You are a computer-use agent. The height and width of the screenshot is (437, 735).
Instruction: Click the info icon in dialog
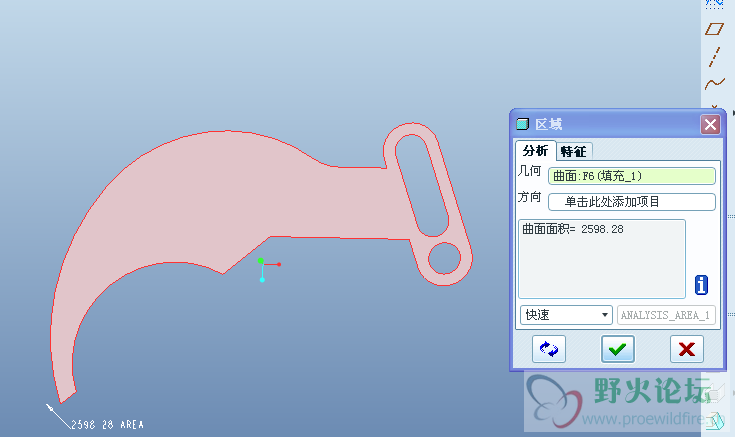[x=701, y=286]
